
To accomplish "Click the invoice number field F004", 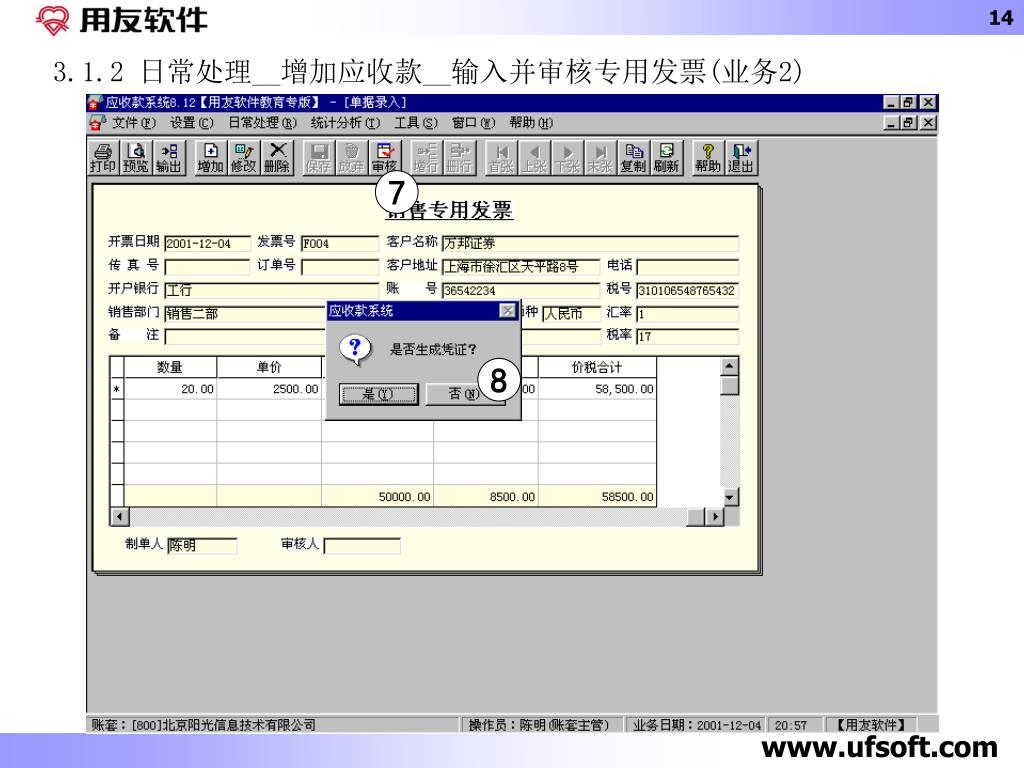I will point(340,244).
